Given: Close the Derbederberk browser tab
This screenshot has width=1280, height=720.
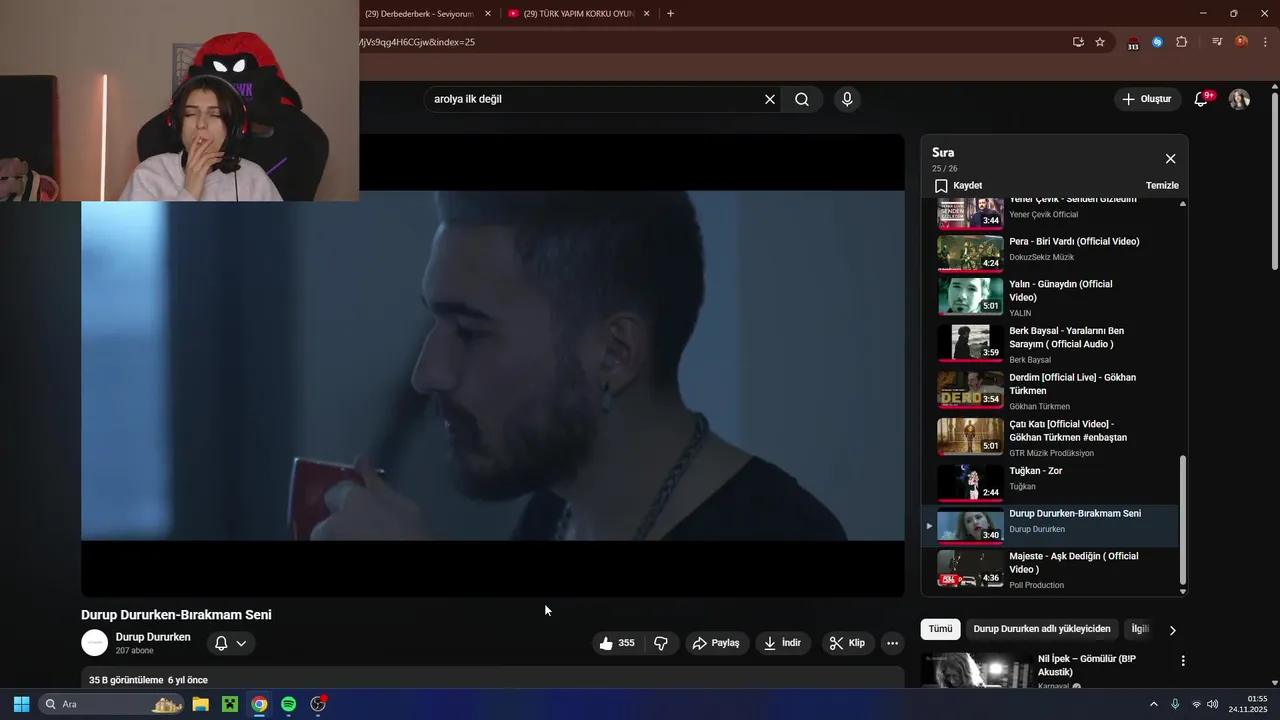Looking at the screenshot, I should (488, 14).
